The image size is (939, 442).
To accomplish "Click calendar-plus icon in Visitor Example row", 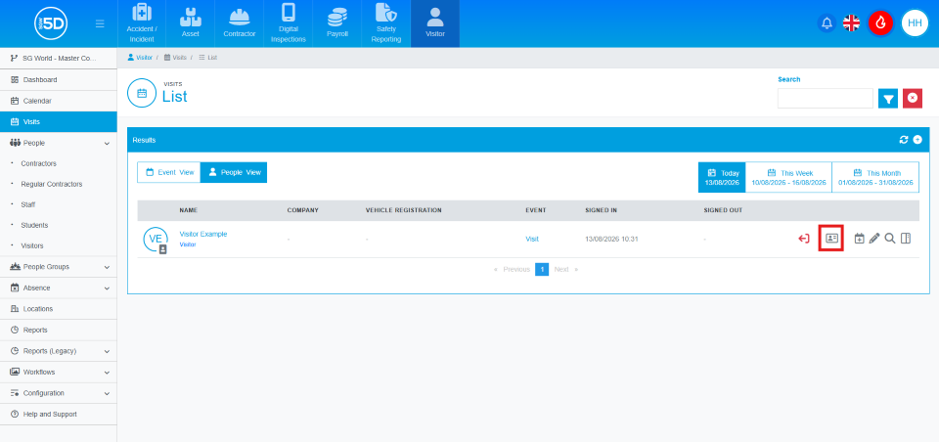I will [859, 238].
